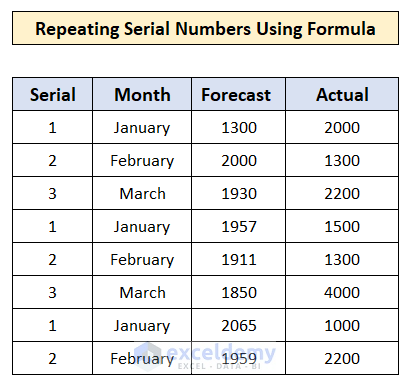Select the Forecast value 1957
This screenshot has width=410, height=388.
(238, 226)
